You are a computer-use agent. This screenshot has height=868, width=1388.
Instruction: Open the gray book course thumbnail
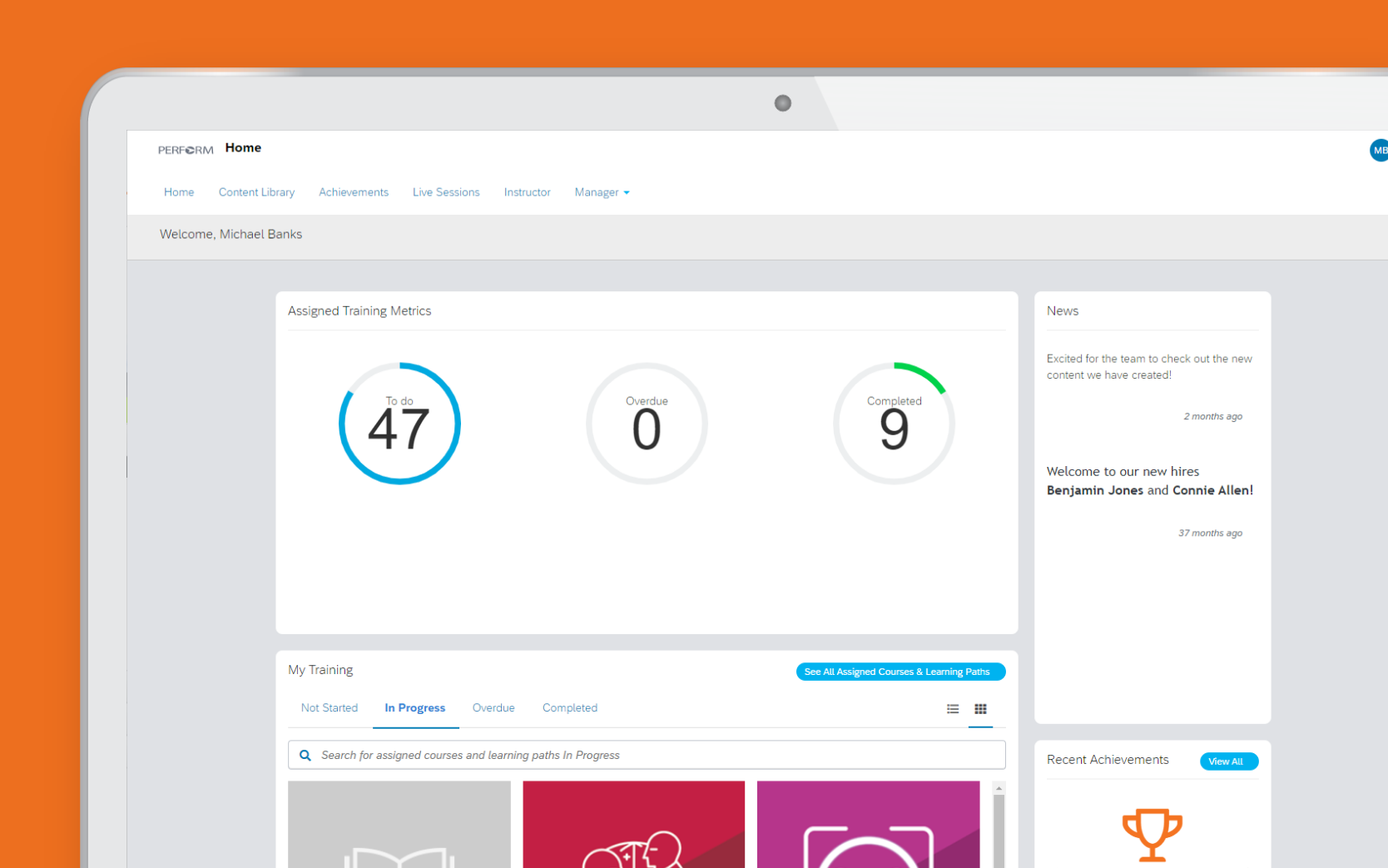(x=399, y=825)
